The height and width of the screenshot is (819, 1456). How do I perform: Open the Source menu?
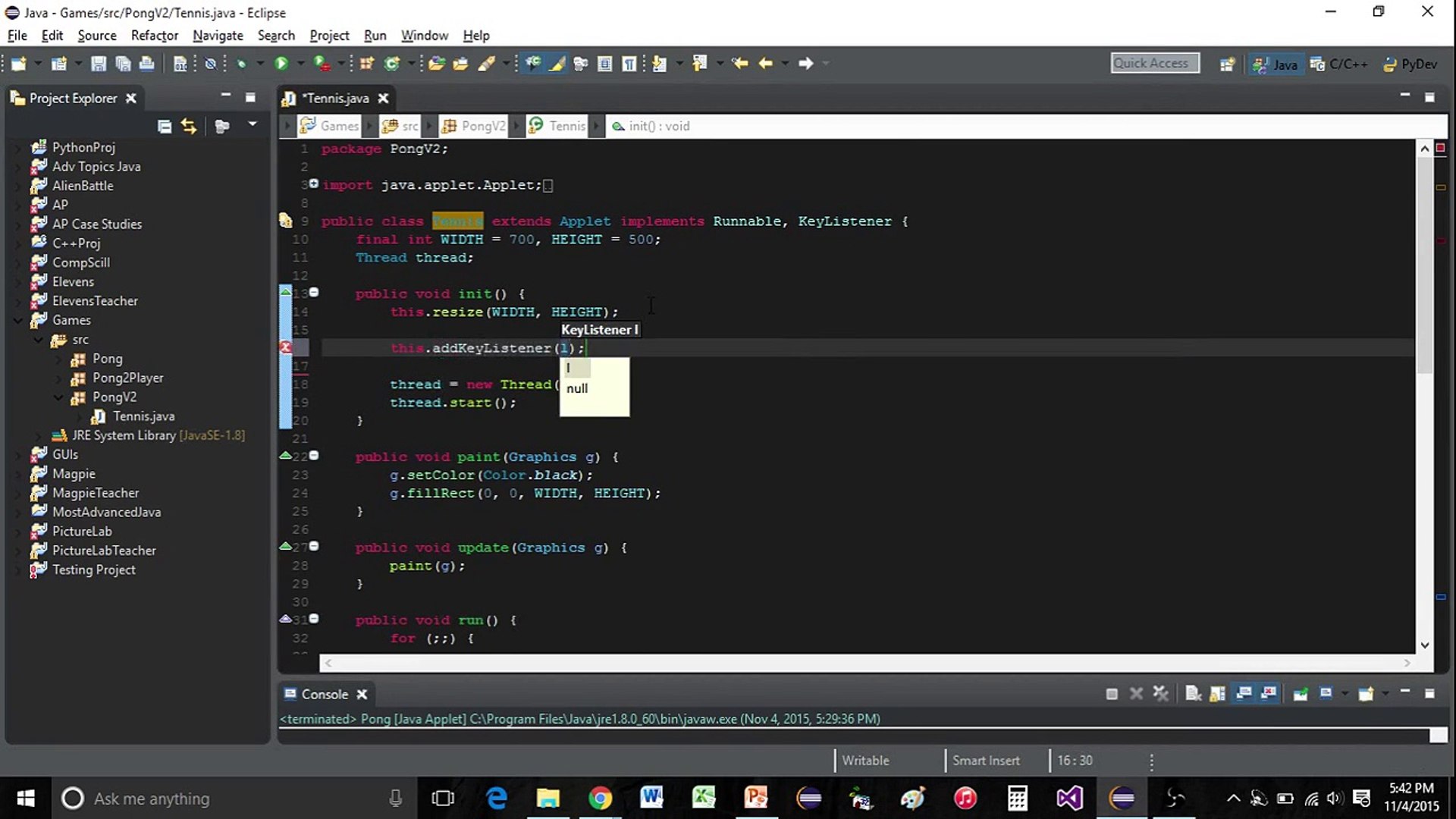tap(96, 35)
